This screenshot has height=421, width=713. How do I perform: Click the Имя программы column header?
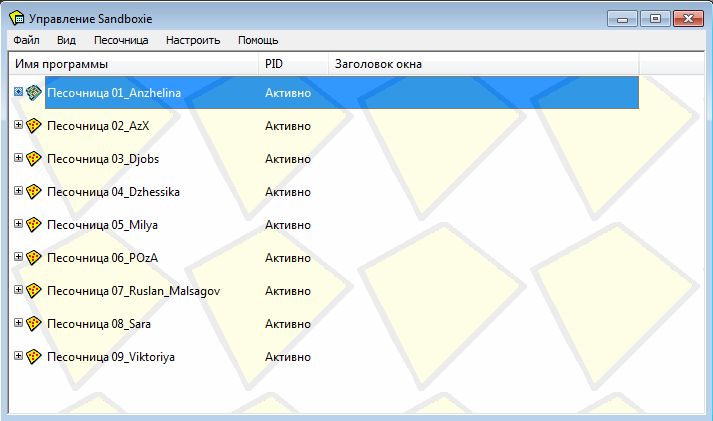pos(134,64)
